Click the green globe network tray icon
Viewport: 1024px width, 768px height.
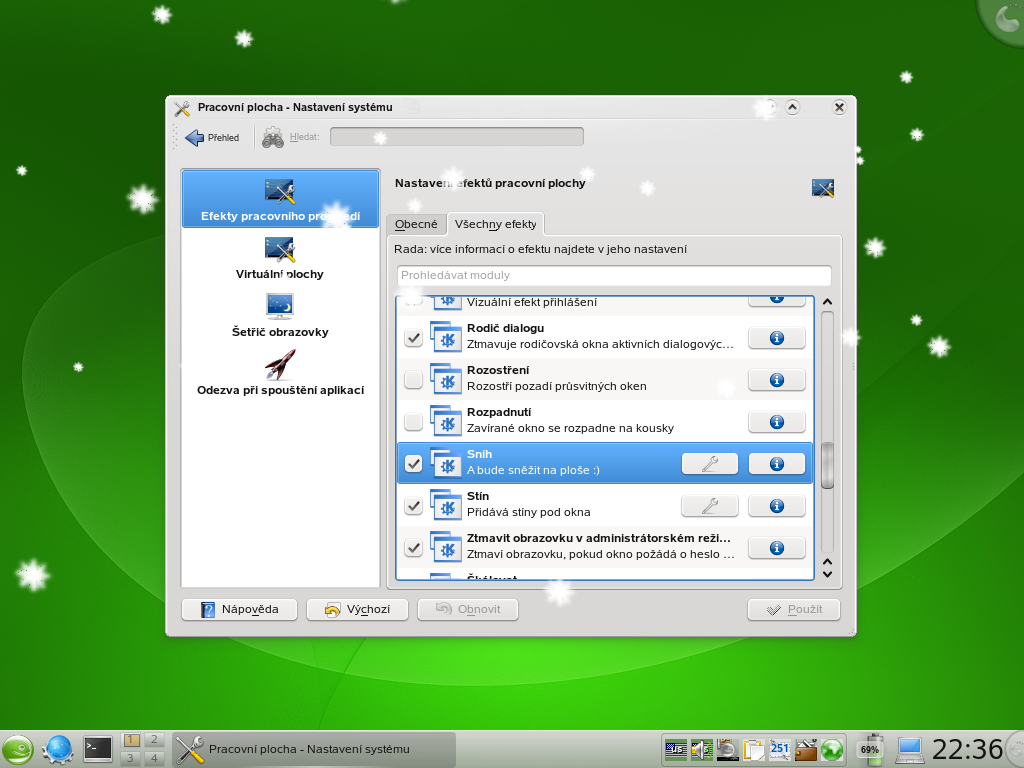pyautogui.click(x=832, y=750)
